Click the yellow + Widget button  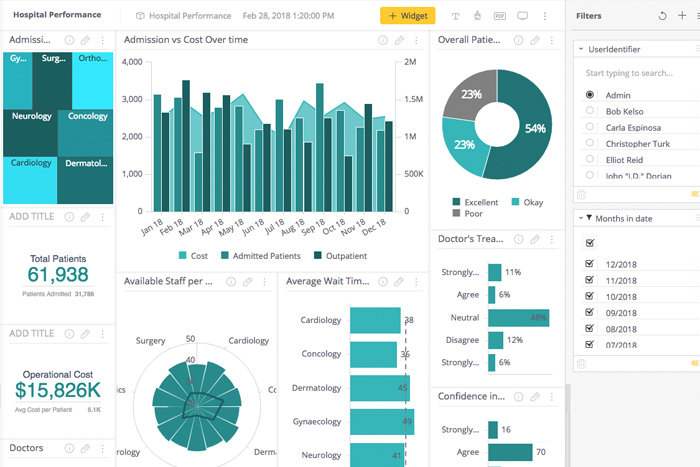[408, 16]
